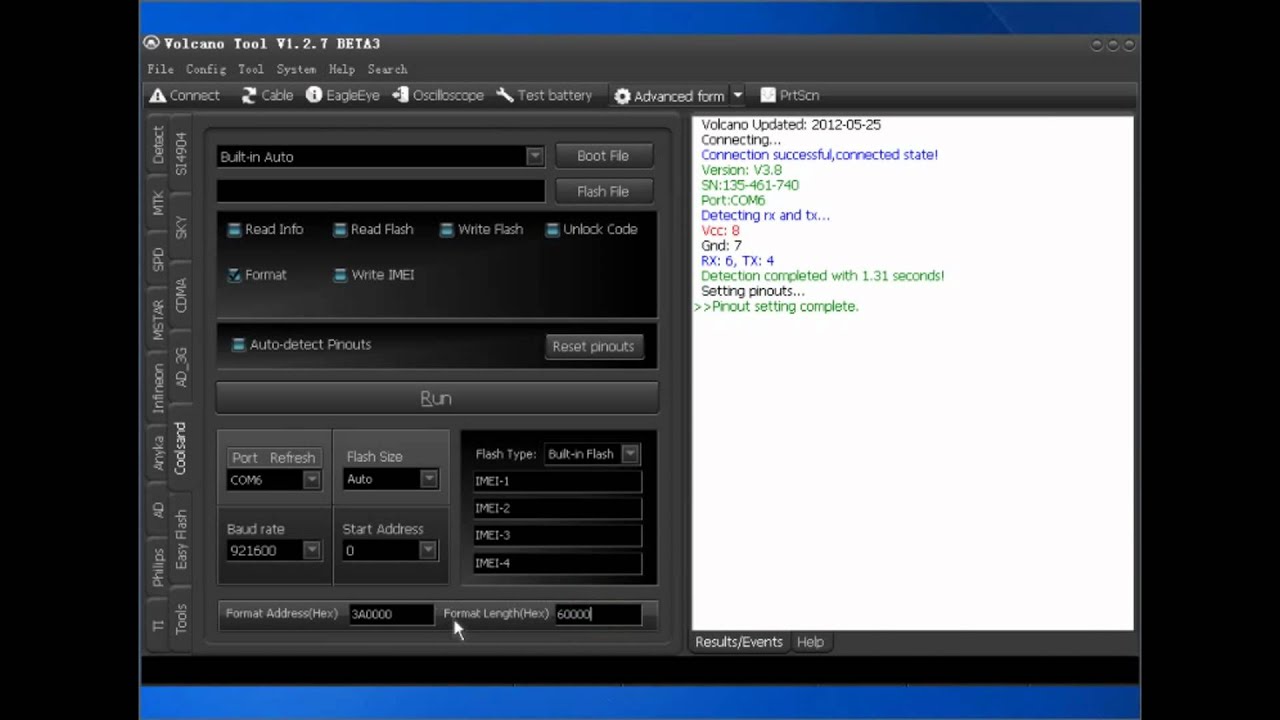Click PrtScn screenshot icon

tap(768, 95)
